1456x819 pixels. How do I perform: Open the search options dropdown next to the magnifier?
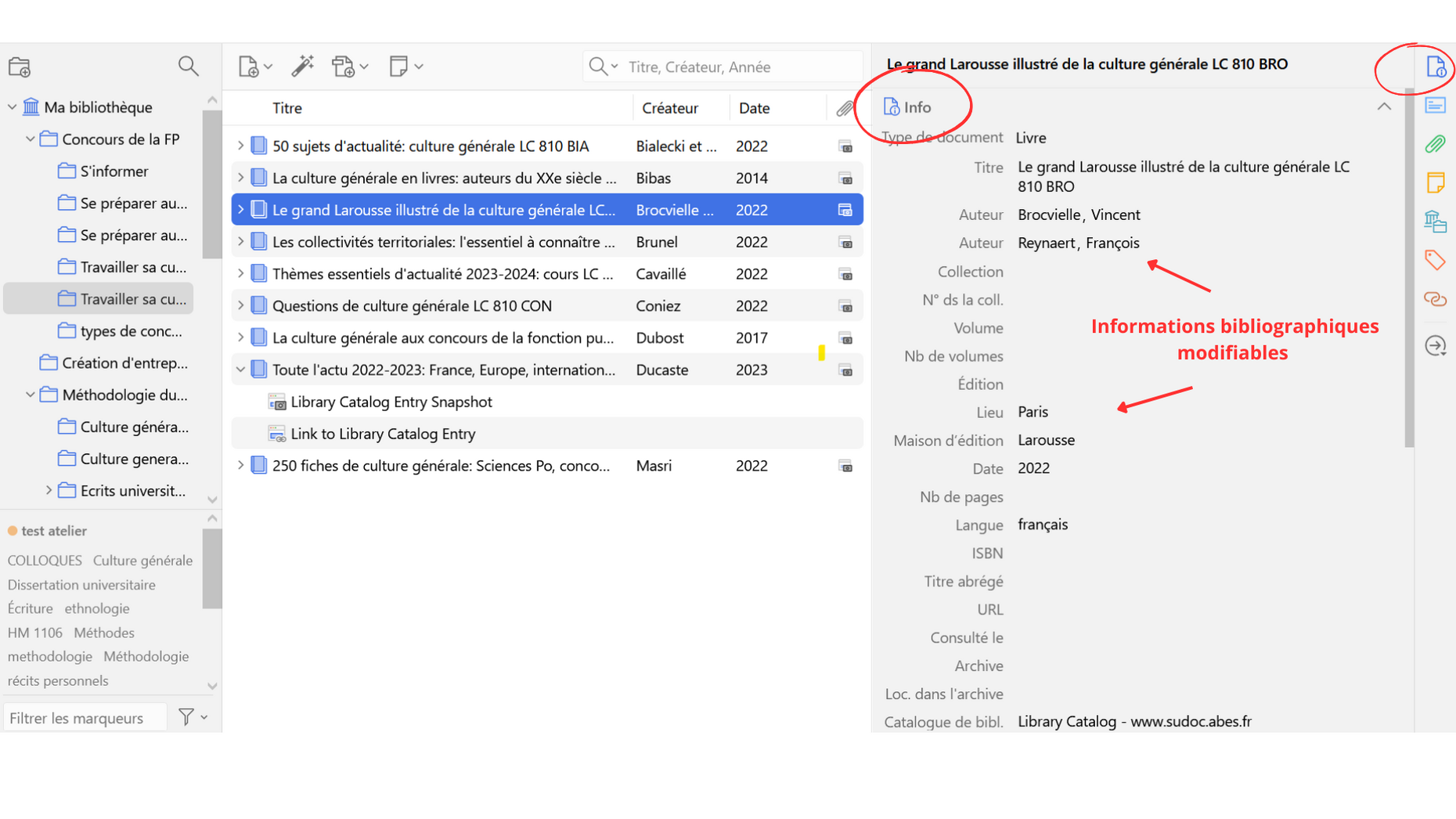click(x=614, y=67)
